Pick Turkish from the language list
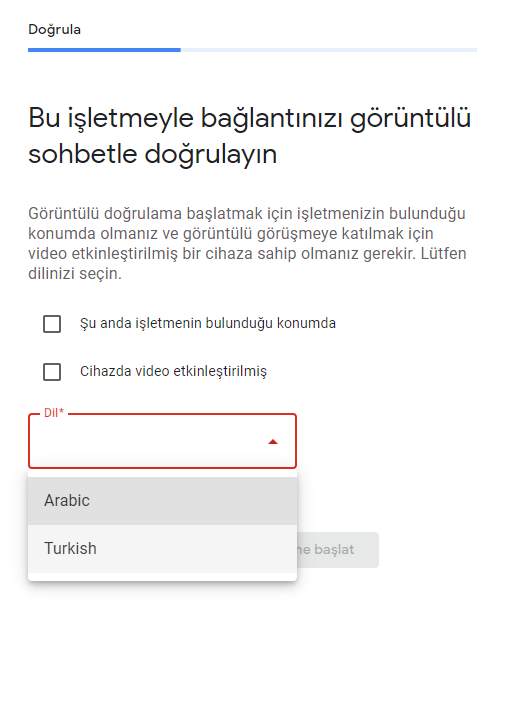Viewport: 527px width, 725px height. click(162, 549)
